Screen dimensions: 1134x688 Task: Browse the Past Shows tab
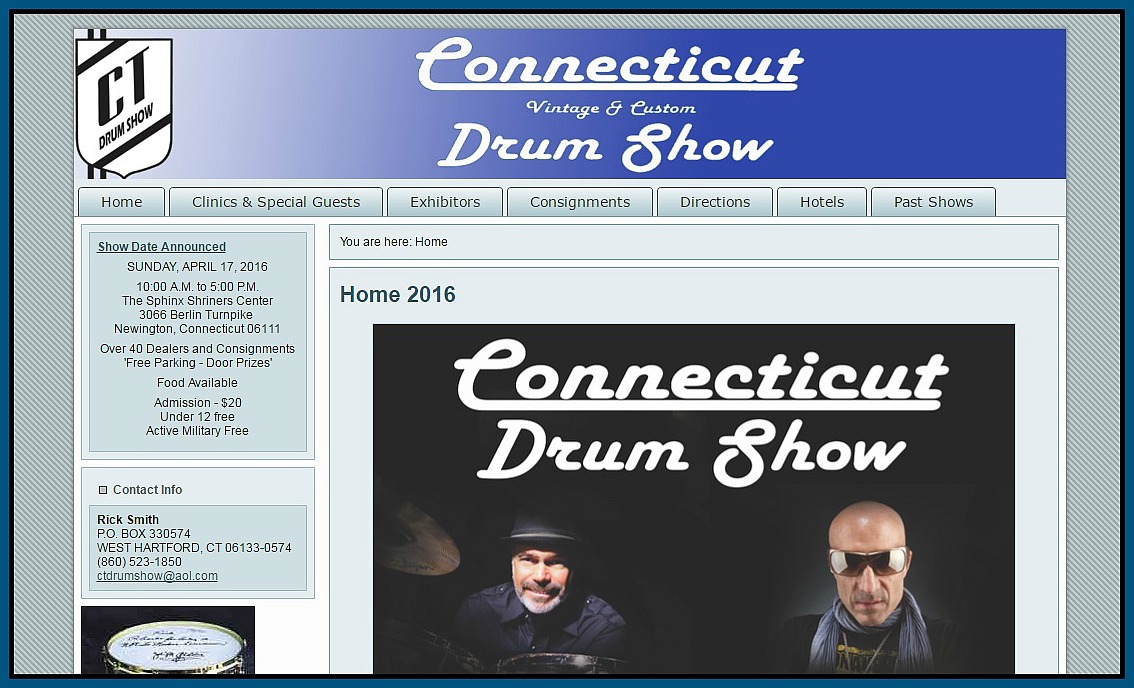[x=933, y=201]
